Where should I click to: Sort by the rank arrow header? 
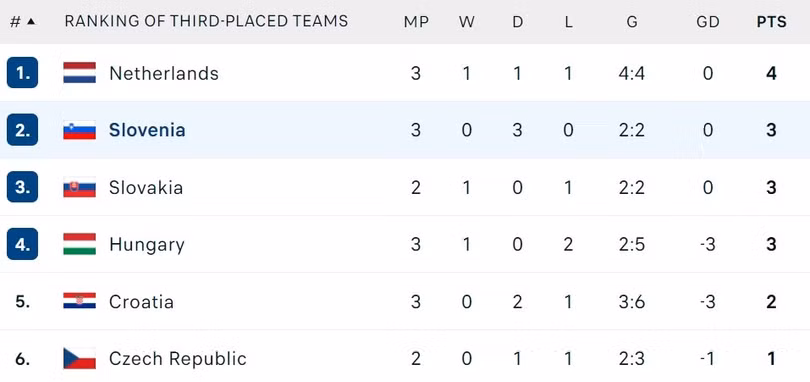pyautogui.click(x=23, y=22)
